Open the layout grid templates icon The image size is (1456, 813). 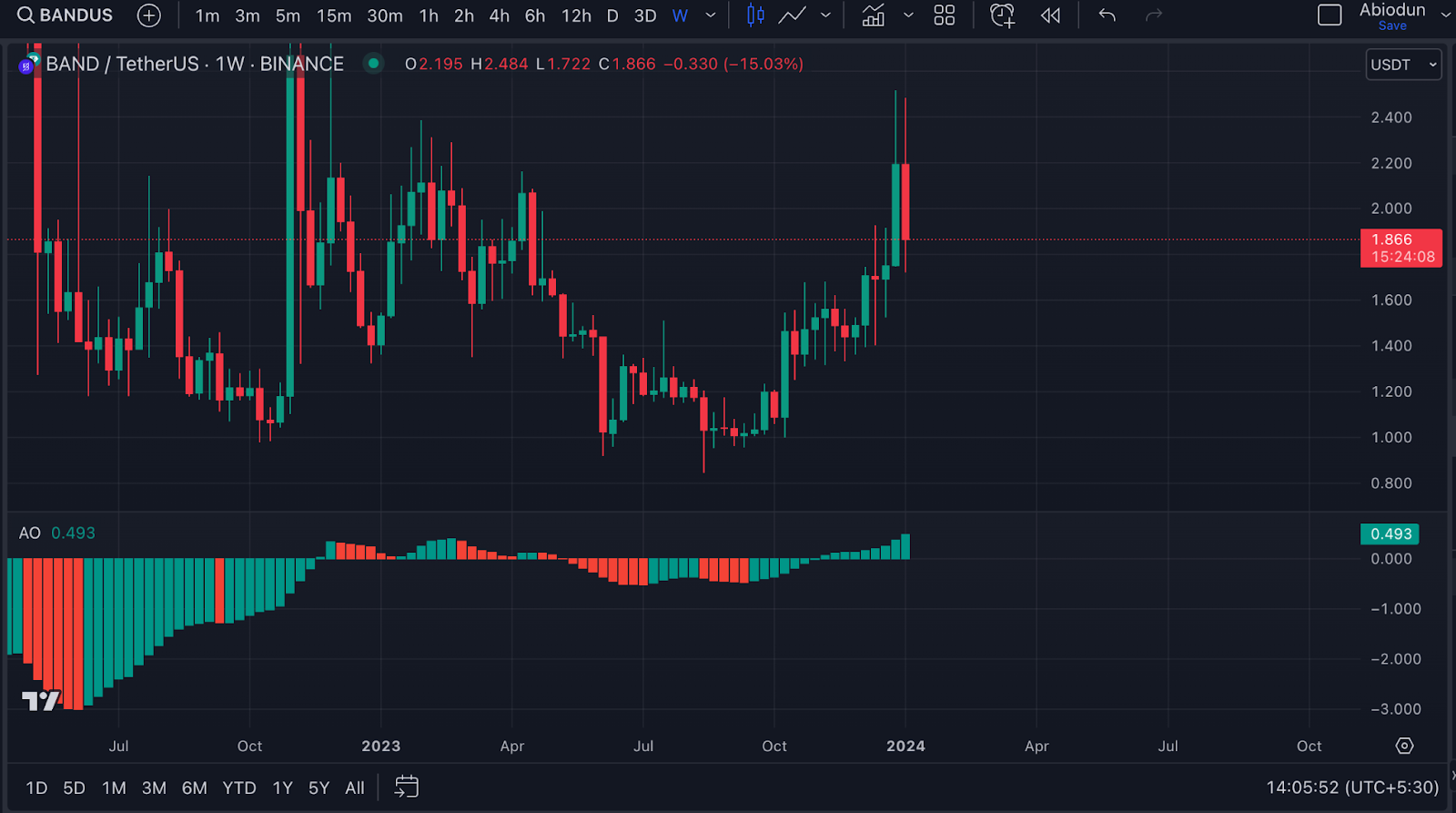coord(945,15)
